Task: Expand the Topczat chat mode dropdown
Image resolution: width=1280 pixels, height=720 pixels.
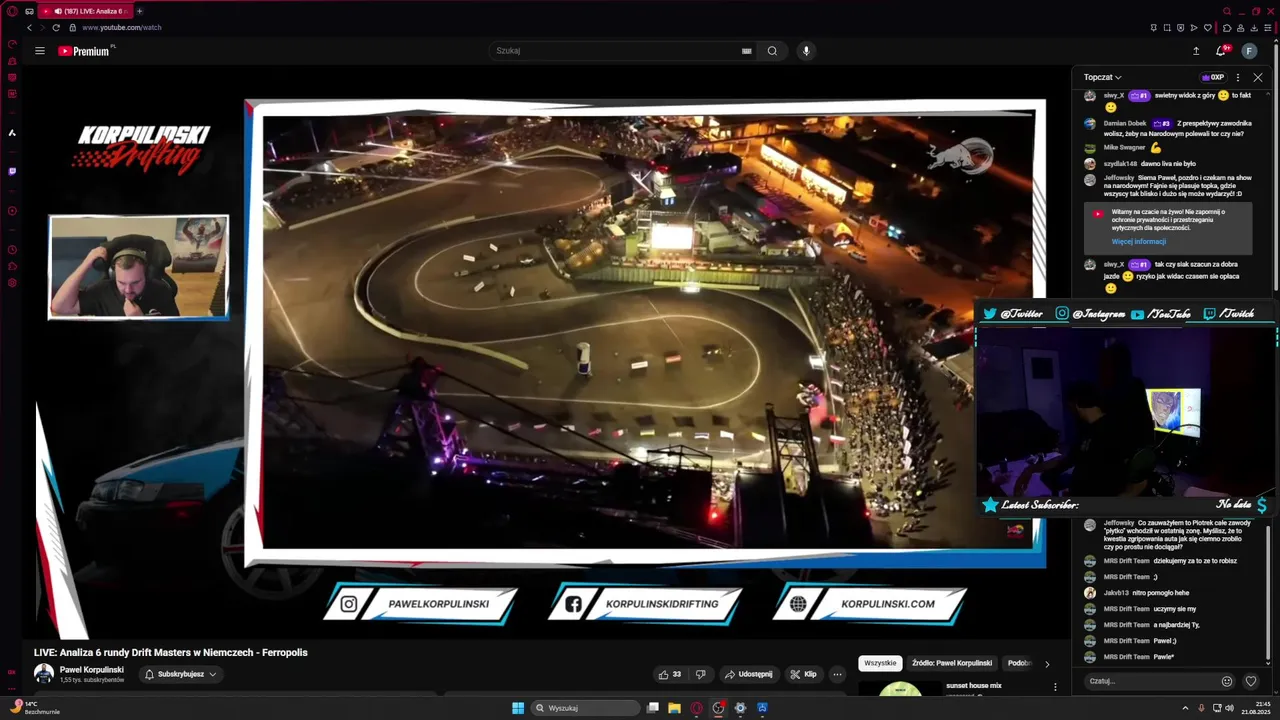Action: tap(1103, 77)
